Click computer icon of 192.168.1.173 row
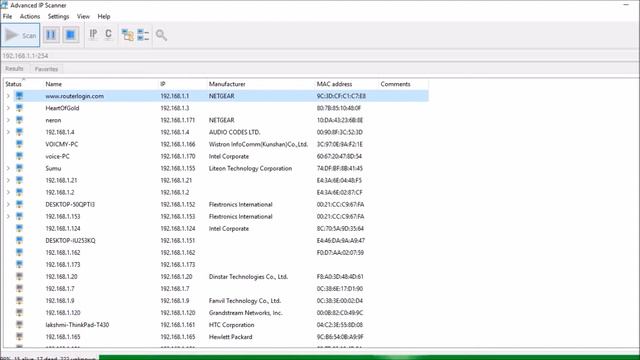Screen dimensions: 640x360 19,264
